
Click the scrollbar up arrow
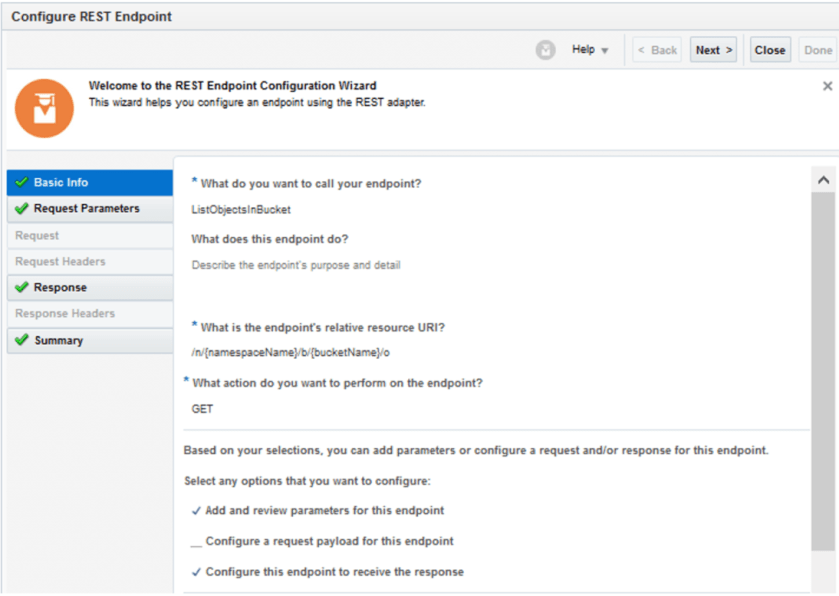[823, 178]
